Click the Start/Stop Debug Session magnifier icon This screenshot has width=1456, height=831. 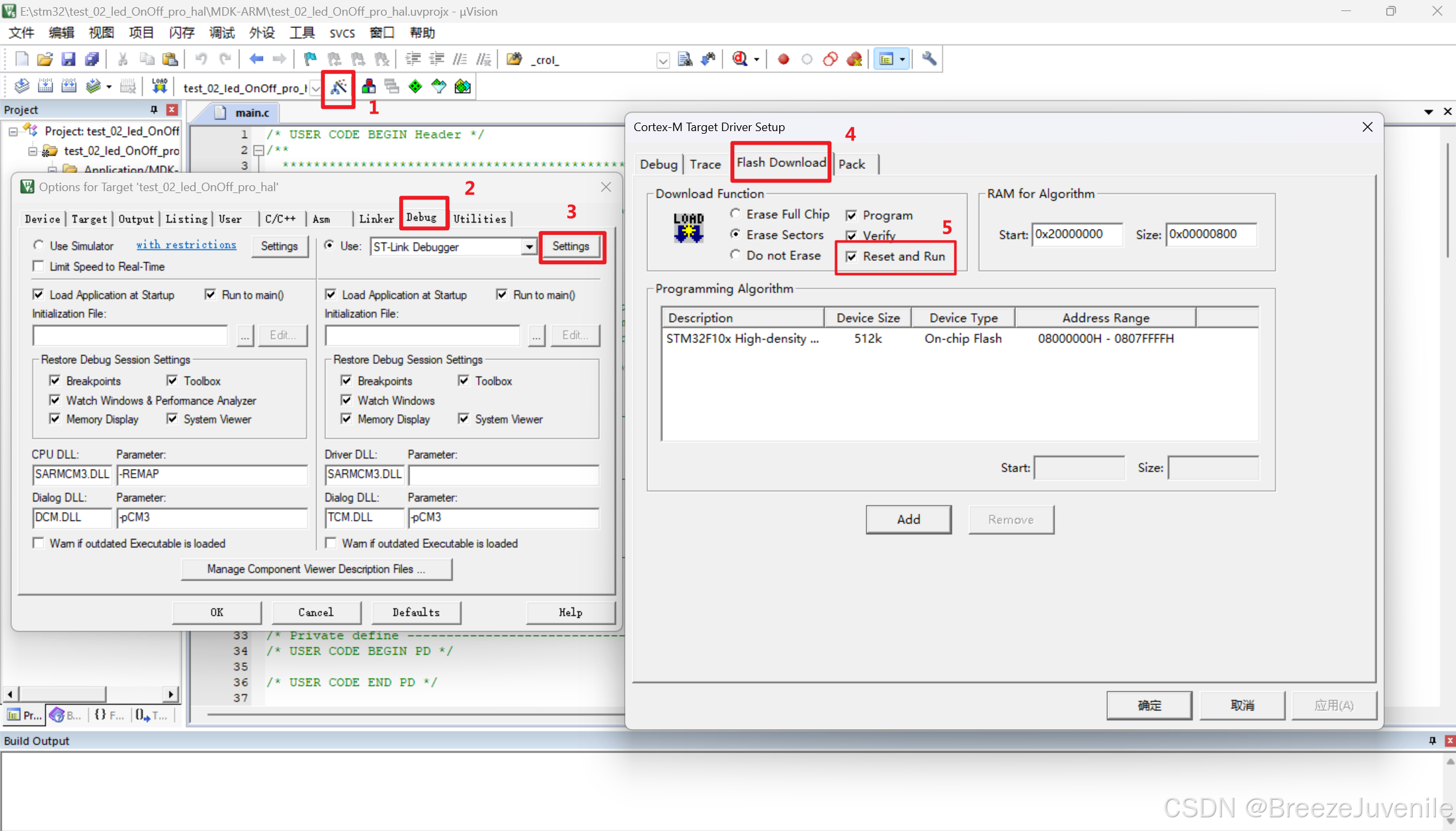point(740,59)
